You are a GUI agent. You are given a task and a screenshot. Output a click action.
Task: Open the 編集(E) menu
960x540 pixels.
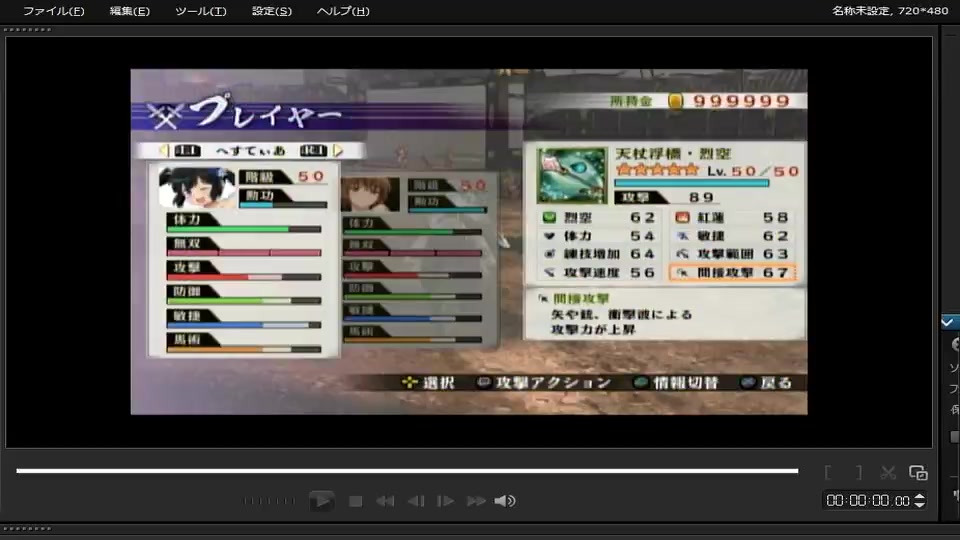(x=129, y=11)
